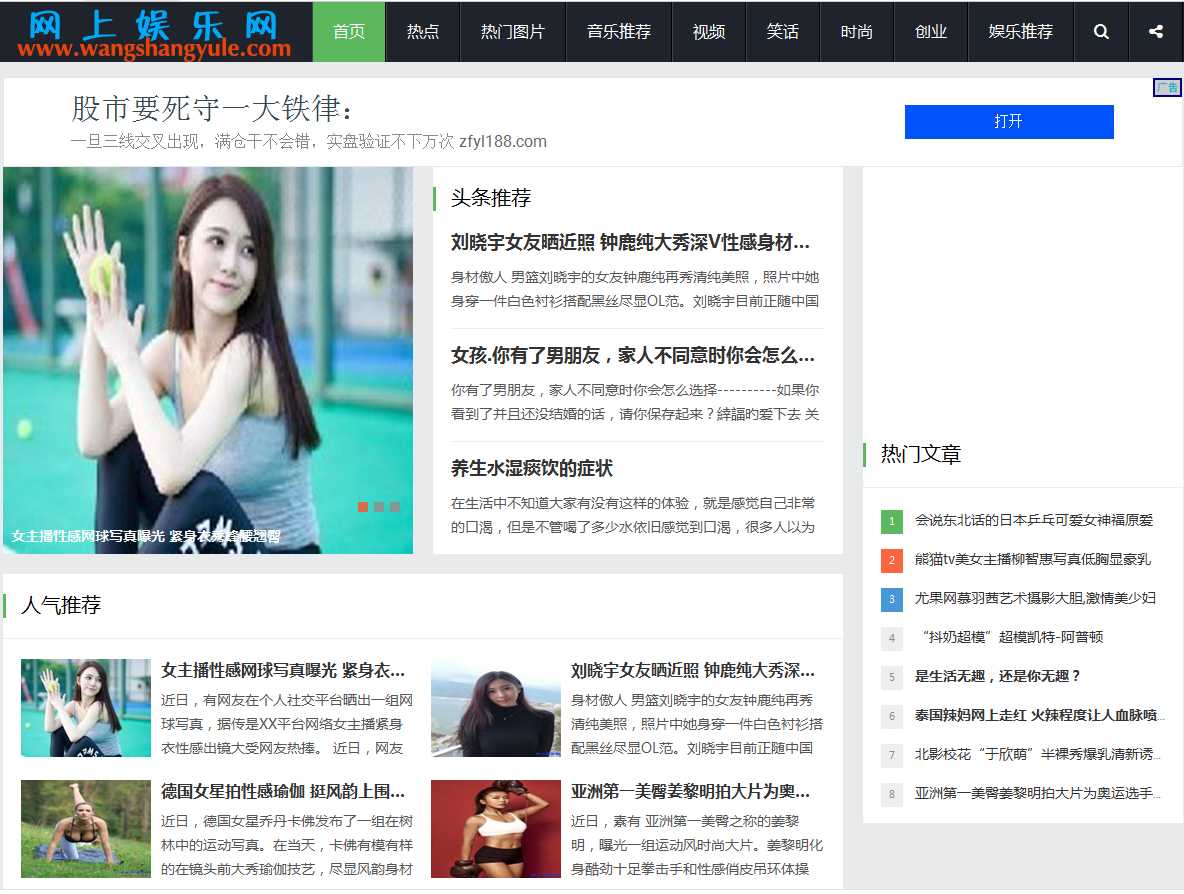The image size is (1184, 894).
Task: Open the 笑话 navigation item
Action: [782, 32]
